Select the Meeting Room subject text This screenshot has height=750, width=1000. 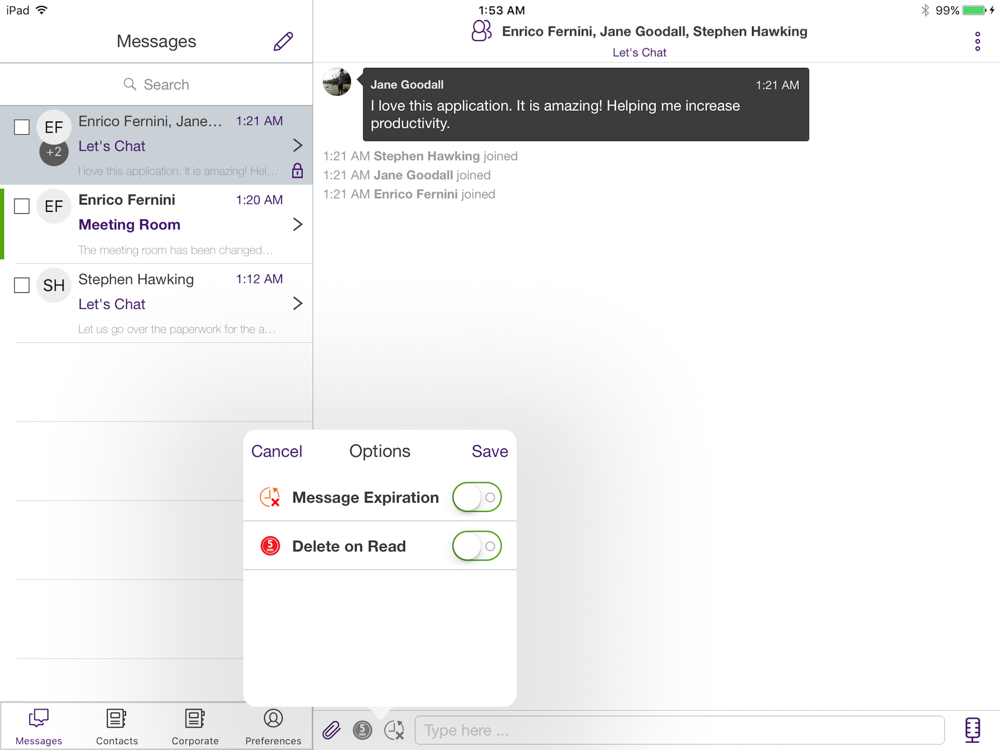pos(129,224)
